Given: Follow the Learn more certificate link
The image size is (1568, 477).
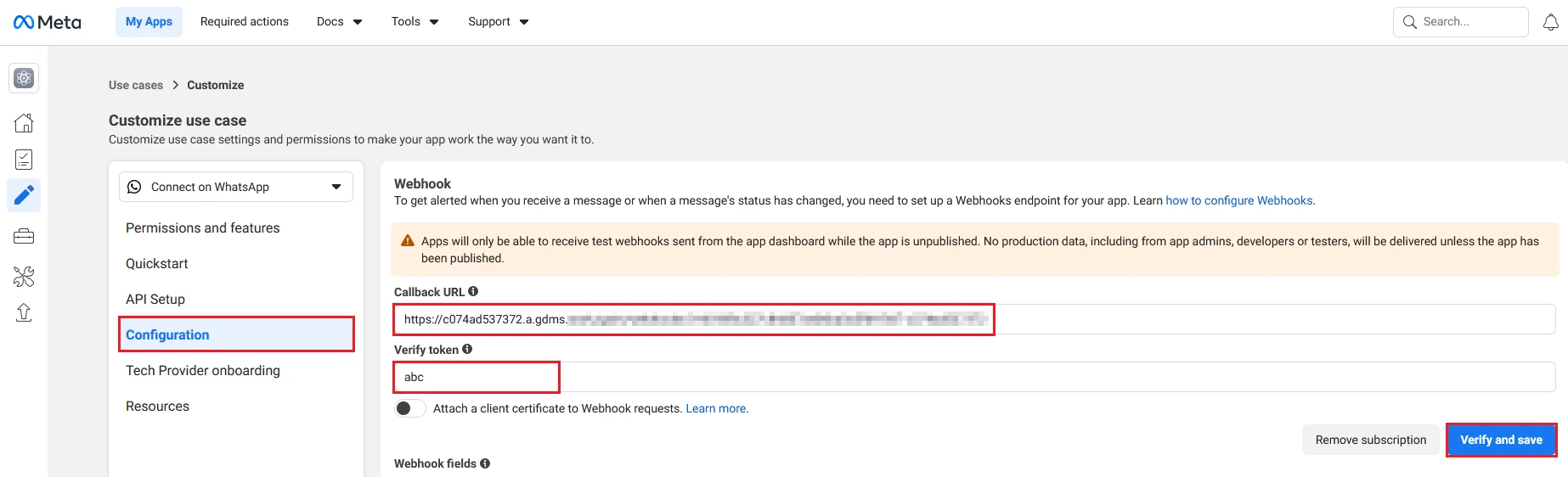Looking at the screenshot, I should [716, 408].
